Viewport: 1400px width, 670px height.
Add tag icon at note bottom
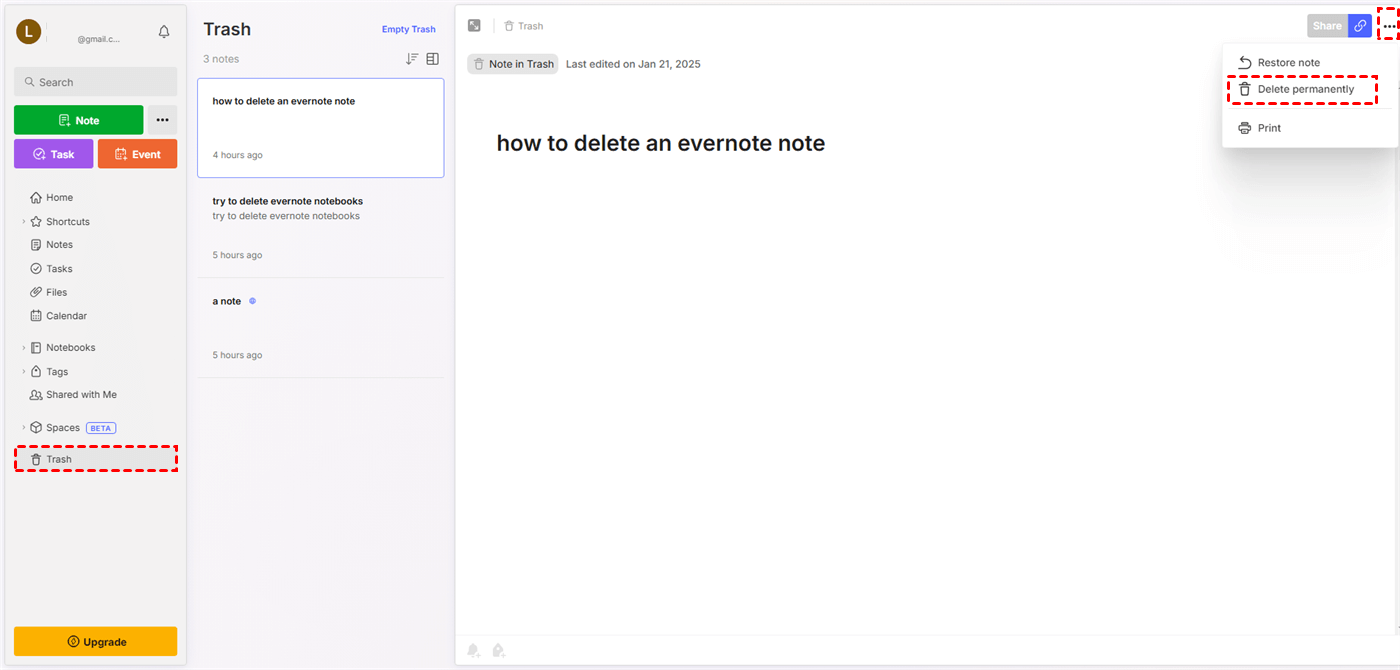click(x=498, y=651)
